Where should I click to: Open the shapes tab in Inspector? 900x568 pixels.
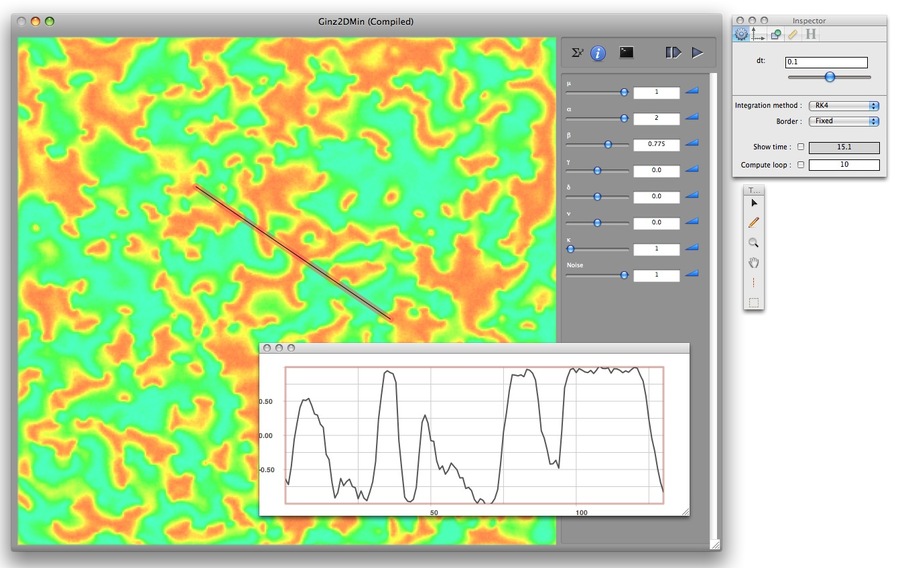tap(776, 35)
